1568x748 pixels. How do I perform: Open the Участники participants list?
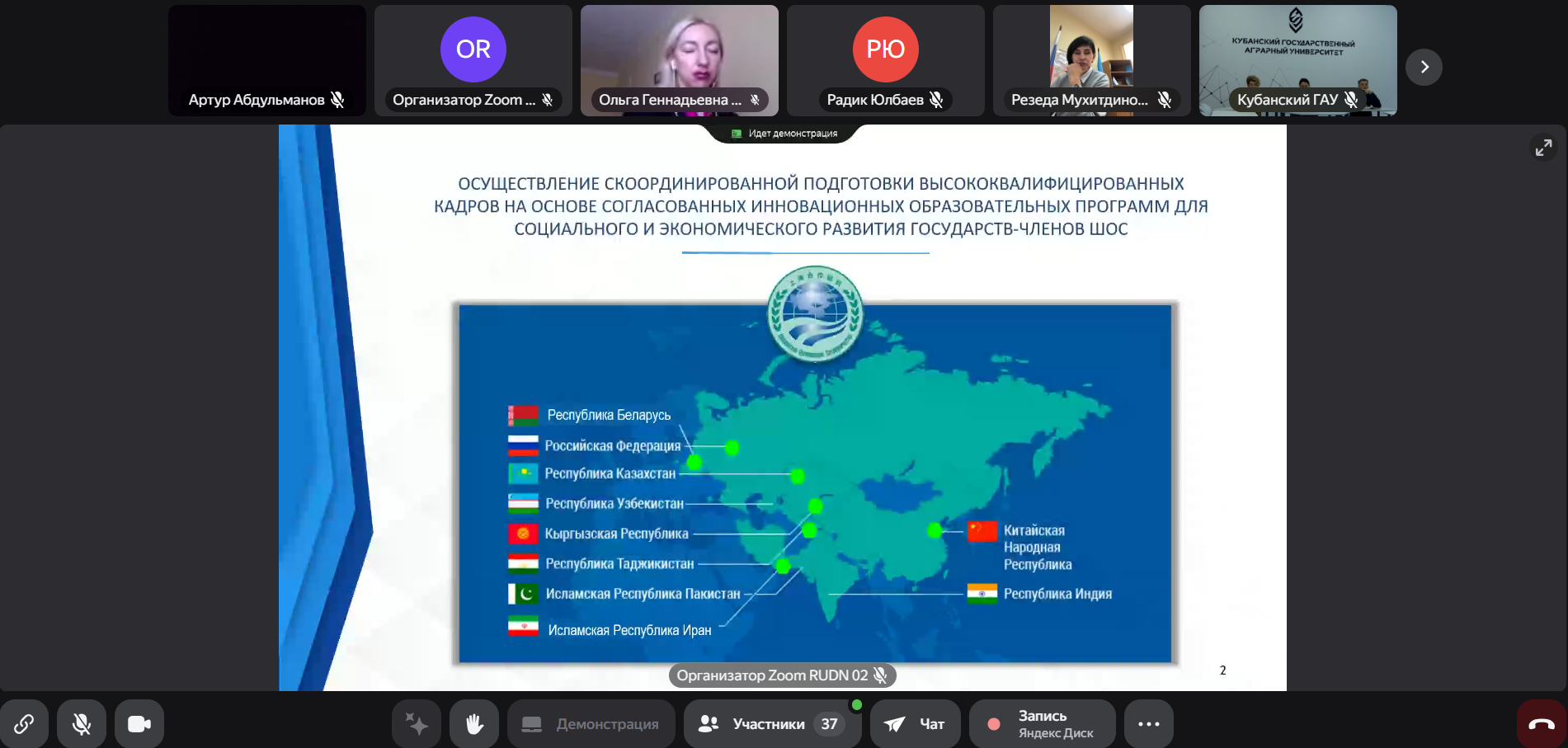click(x=771, y=724)
